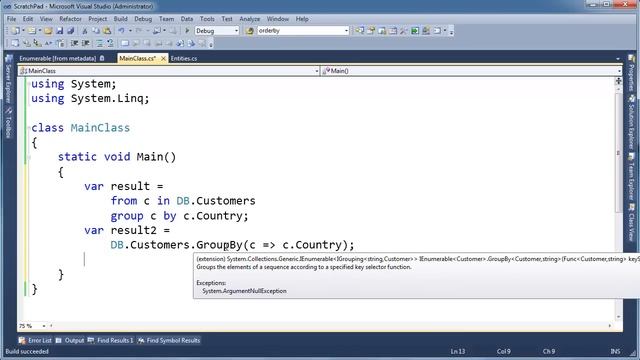This screenshot has width=640, height=360.
Task: Click the Add New Item toolbar icon
Action: [32, 31]
